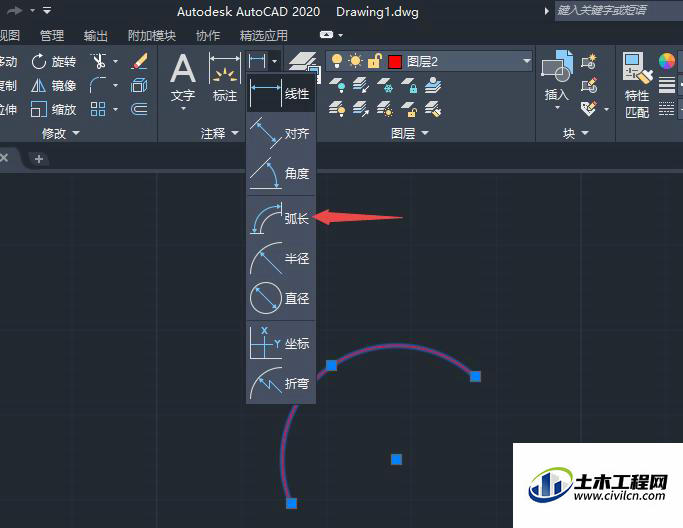Choose Angular (角度) dimension

pos(281,173)
